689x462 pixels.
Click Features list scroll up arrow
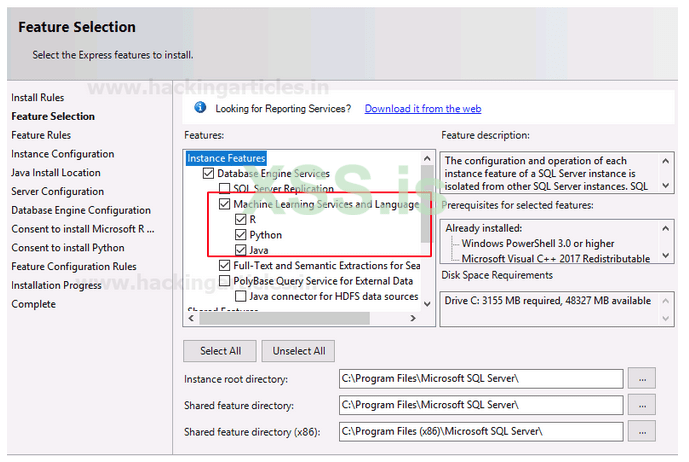427,158
